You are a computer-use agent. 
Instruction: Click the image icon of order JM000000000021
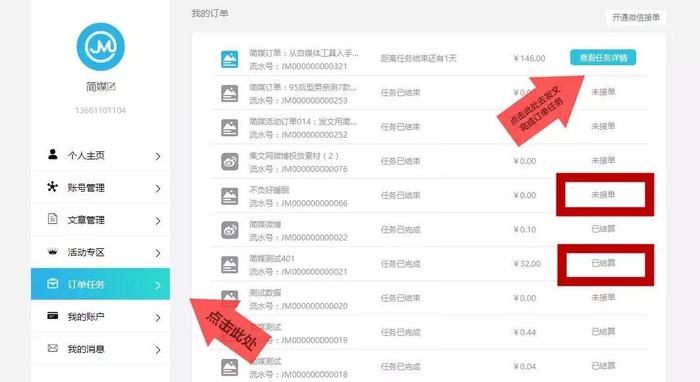click(x=230, y=264)
